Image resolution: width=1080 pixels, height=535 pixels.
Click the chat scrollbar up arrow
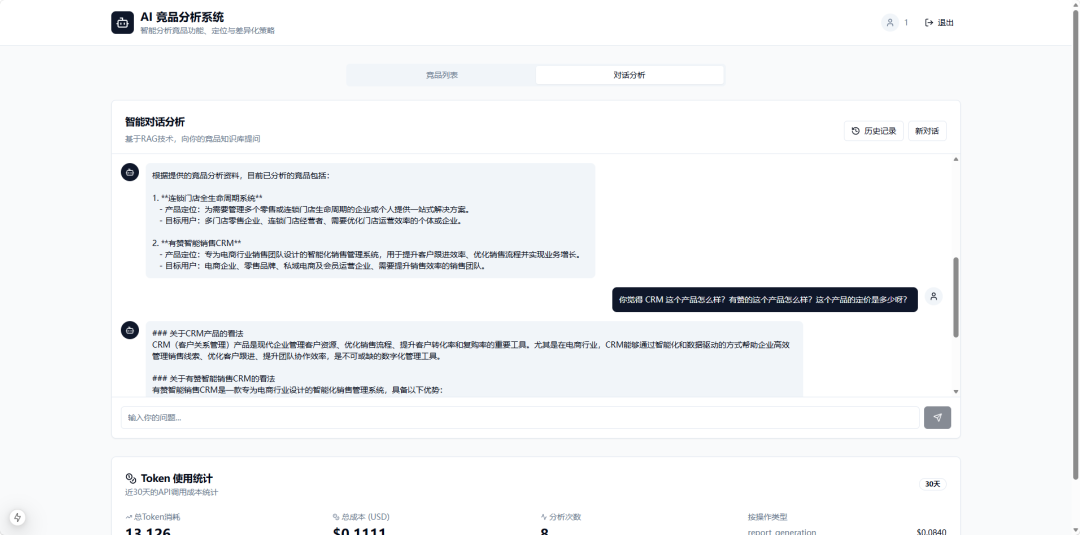(x=956, y=159)
